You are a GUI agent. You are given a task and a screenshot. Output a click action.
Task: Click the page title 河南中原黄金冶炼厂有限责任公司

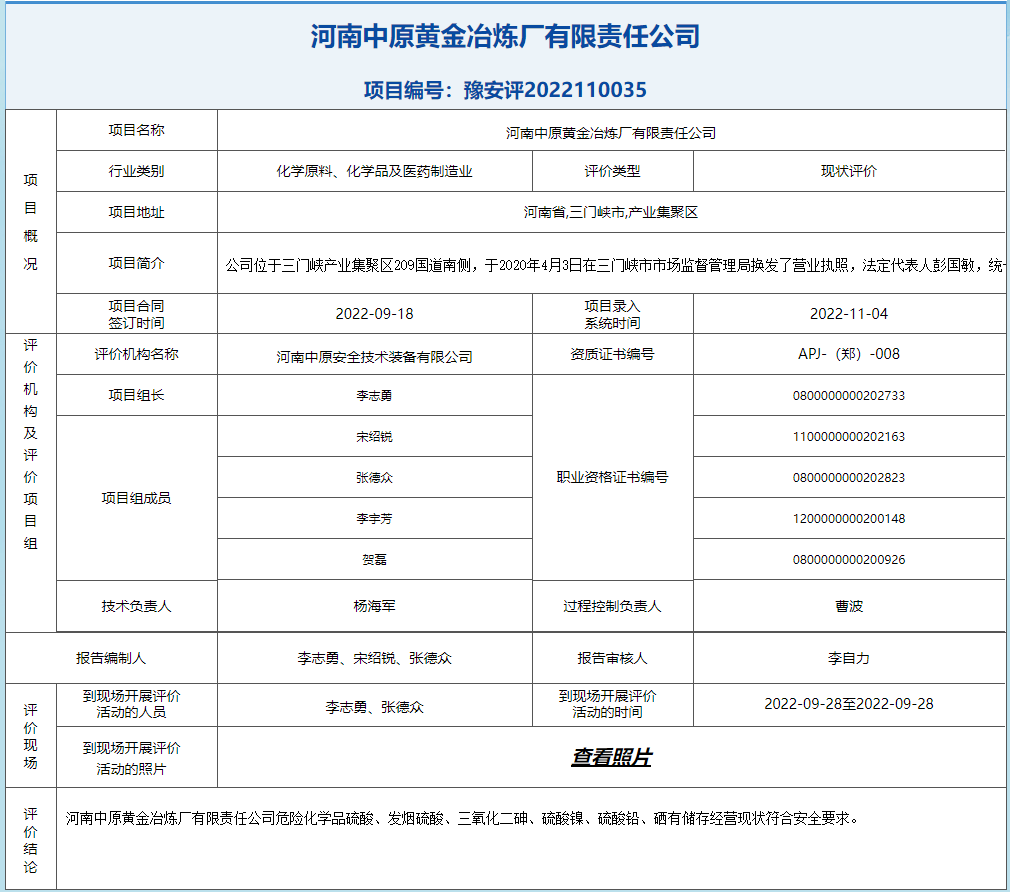(x=505, y=36)
